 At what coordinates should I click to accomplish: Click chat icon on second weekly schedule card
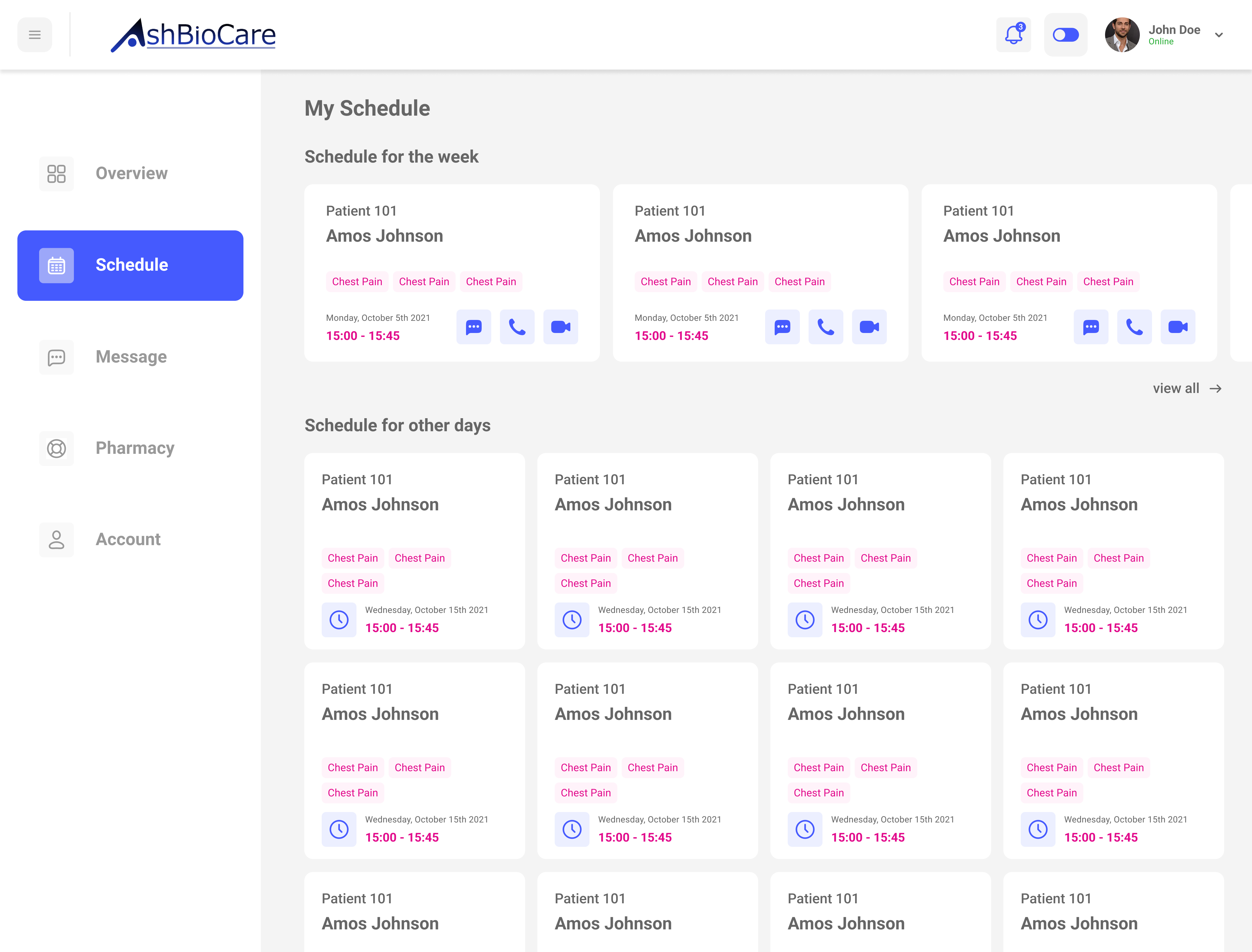tap(782, 327)
